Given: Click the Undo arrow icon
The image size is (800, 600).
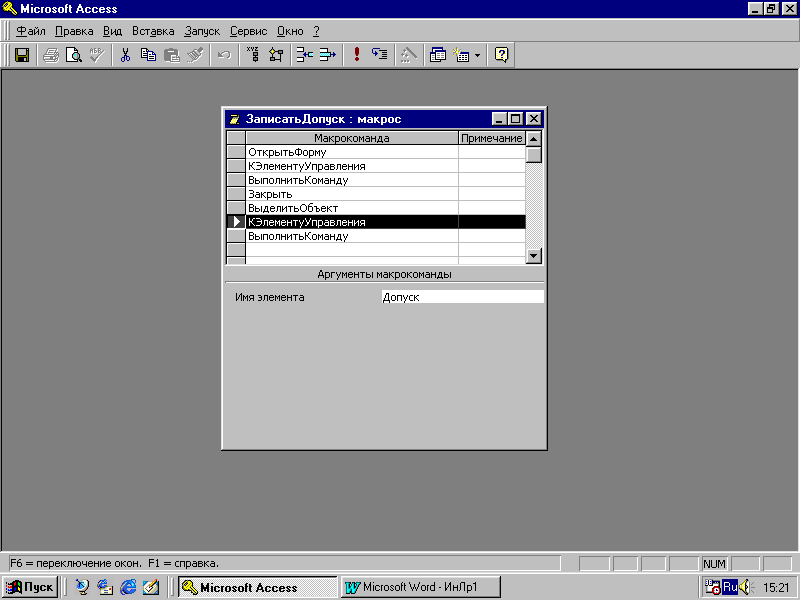Looking at the screenshot, I should [x=224, y=55].
